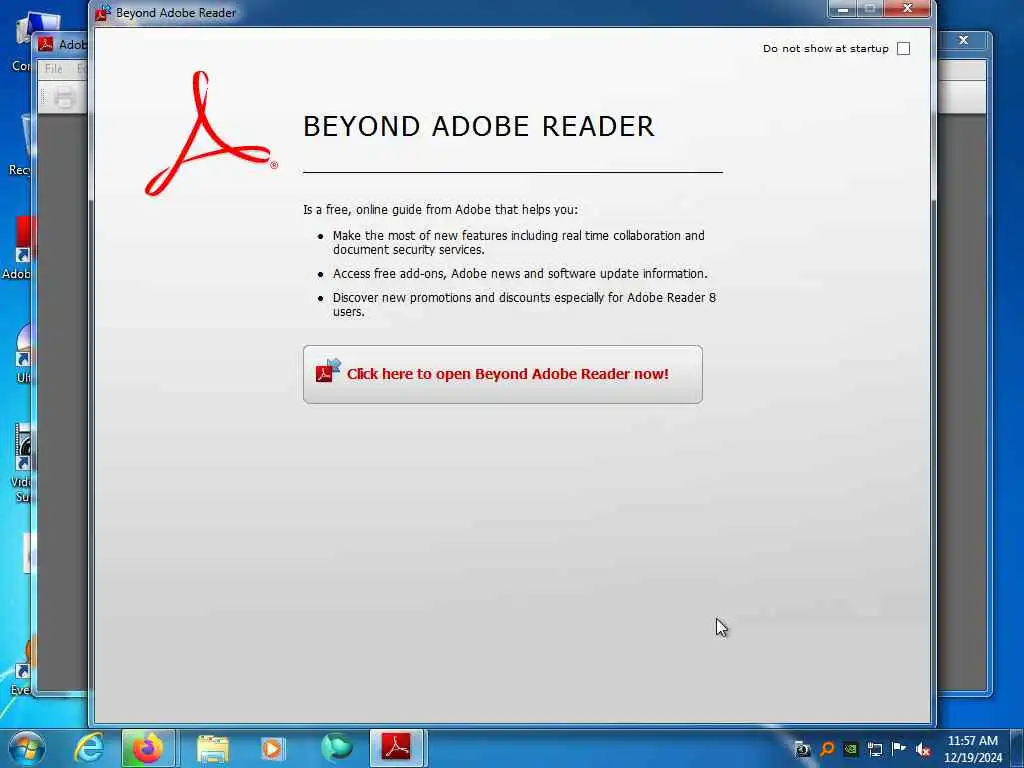The width and height of the screenshot is (1024, 768).
Task: Open Windows Explorer folder icon in taskbar
Action: (x=213, y=748)
